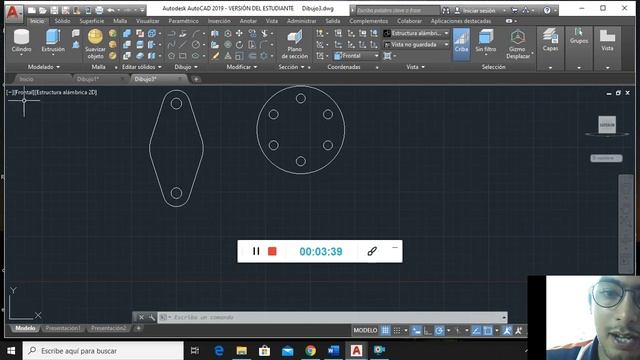Click the Iniciar sesión button
The height and width of the screenshot is (360, 640).
(480, 10)
